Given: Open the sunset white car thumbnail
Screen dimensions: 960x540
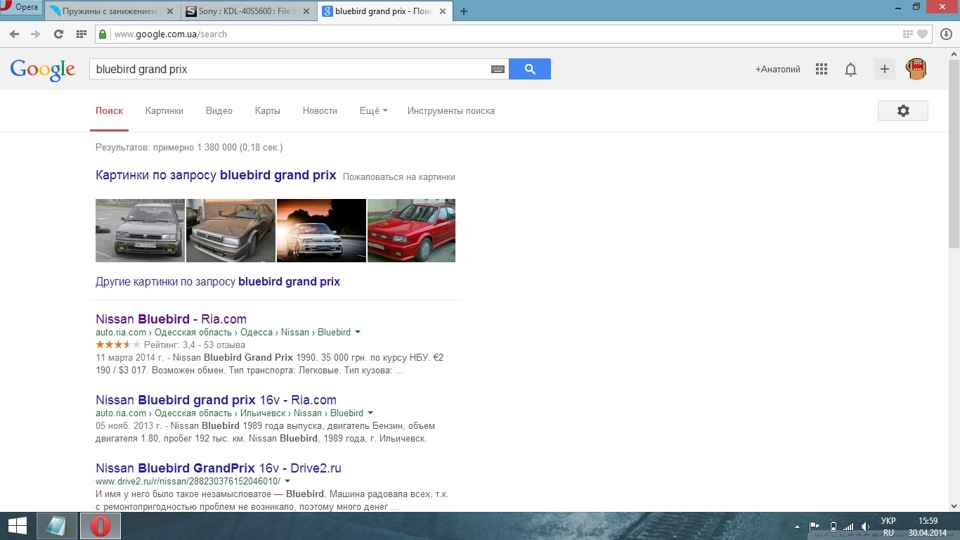Looking at the screenshot, I should coord(321,230).
